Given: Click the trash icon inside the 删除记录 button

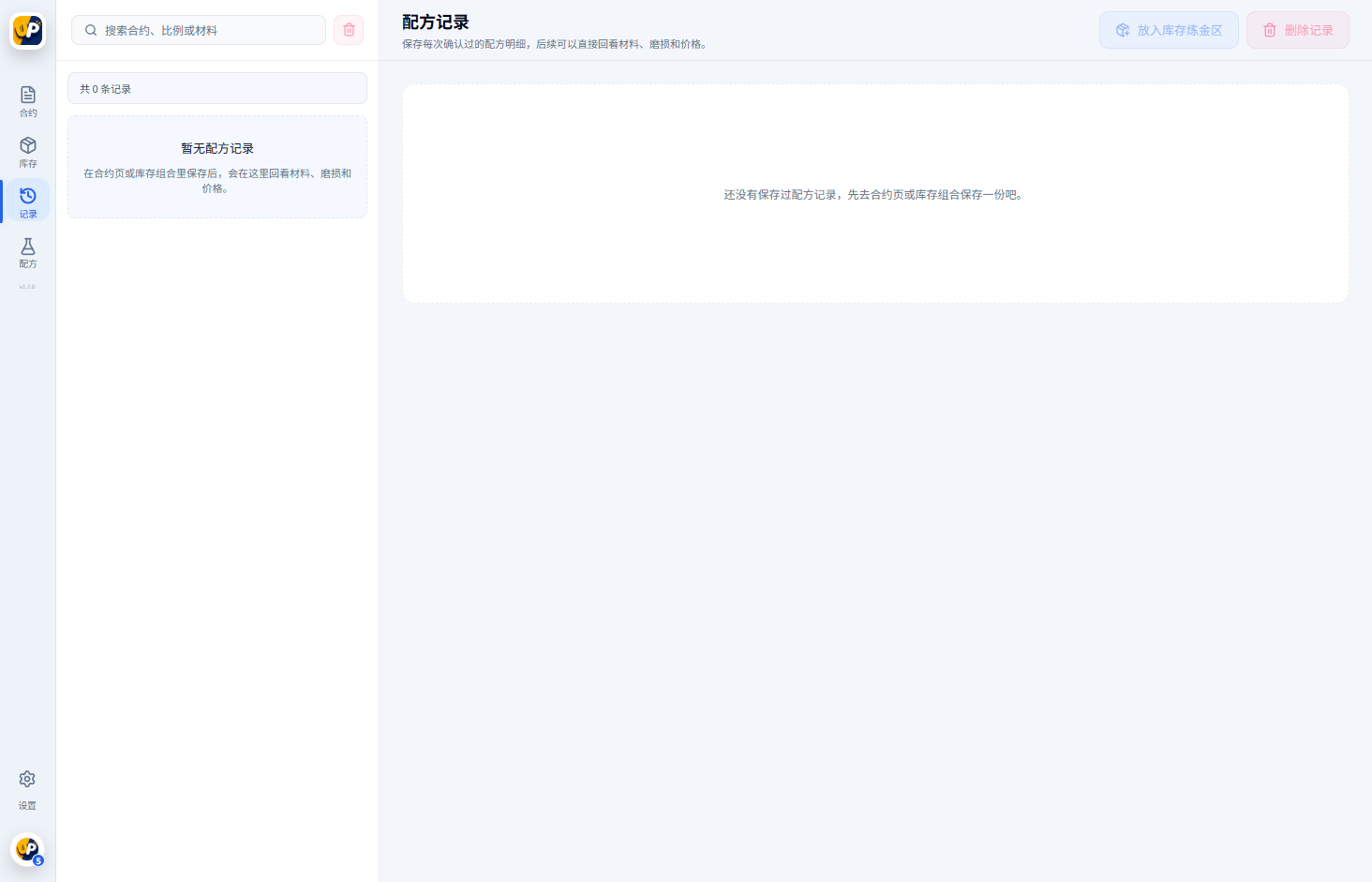Looking at the screenshot, I should [x=1270, y=29].
